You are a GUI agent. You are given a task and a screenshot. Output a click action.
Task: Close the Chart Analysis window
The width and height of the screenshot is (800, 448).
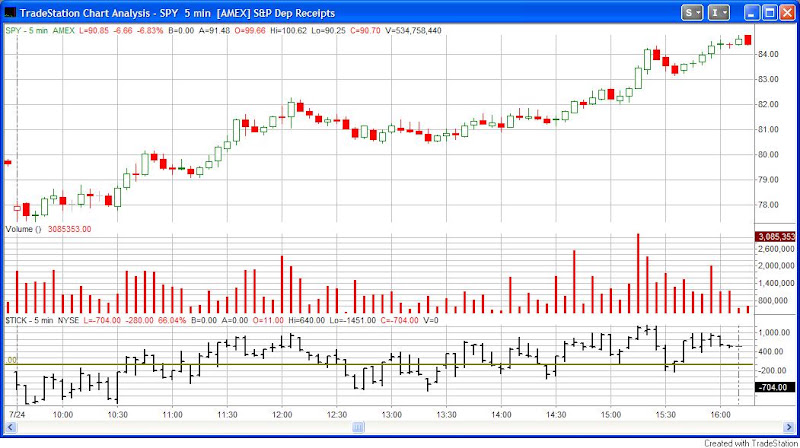[787, 13]
